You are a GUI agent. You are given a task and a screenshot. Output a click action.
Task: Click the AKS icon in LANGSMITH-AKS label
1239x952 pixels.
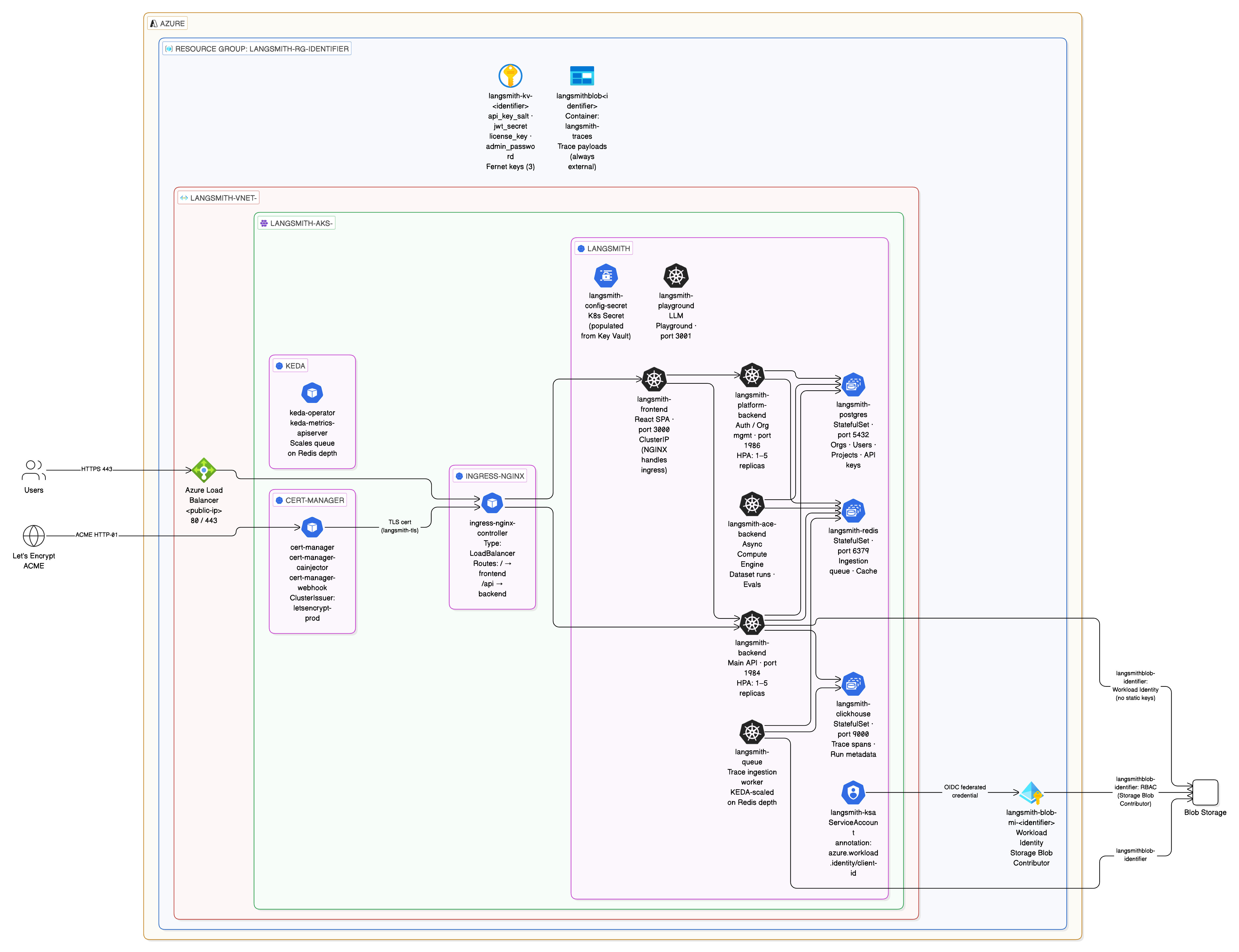click(x=264, y=223)
